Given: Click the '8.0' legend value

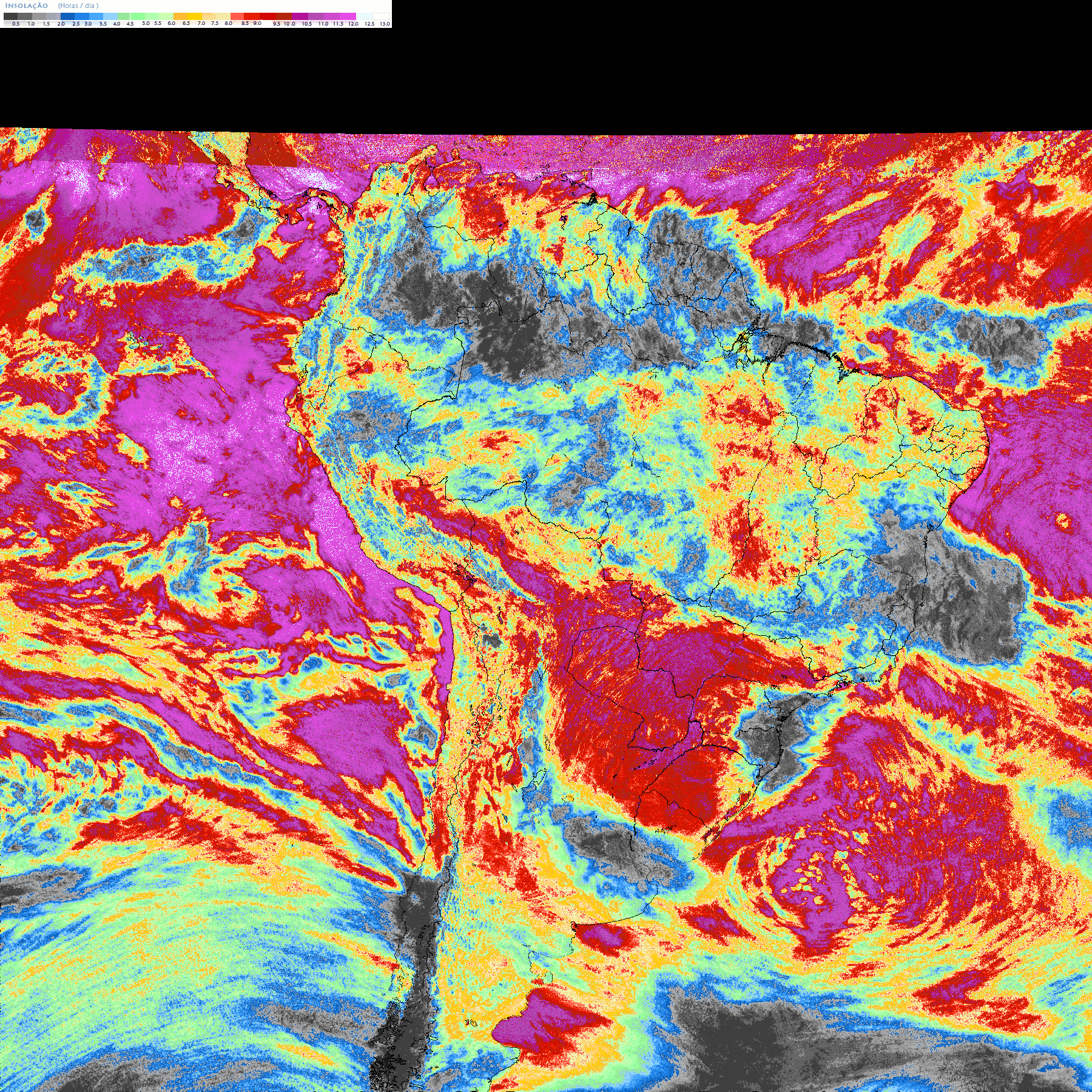Looking at the screenshot, I should [228, 23].
